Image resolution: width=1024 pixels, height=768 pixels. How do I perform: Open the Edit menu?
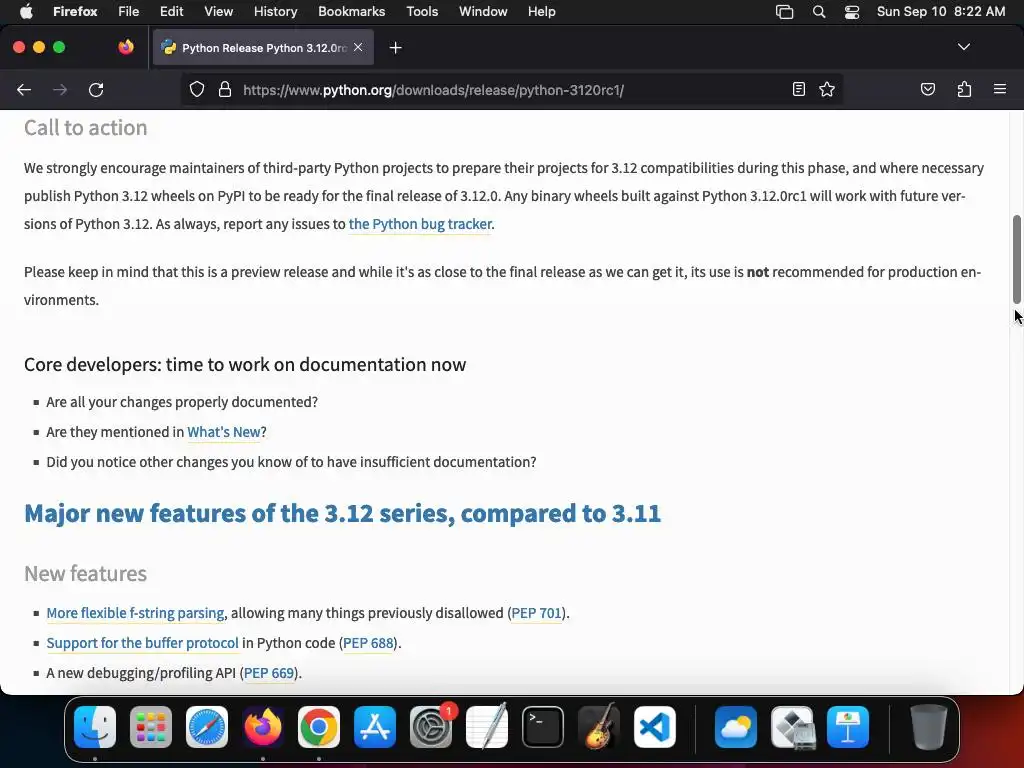[171, 12]
